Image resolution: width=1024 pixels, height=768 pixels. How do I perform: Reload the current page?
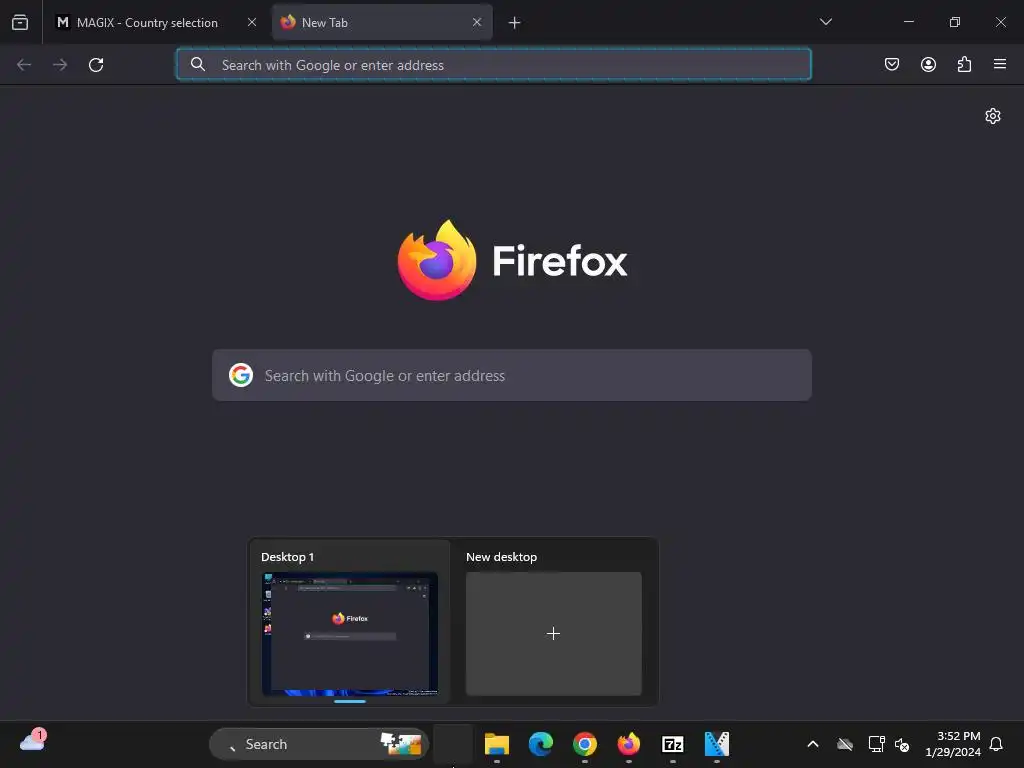coord(96,65)
